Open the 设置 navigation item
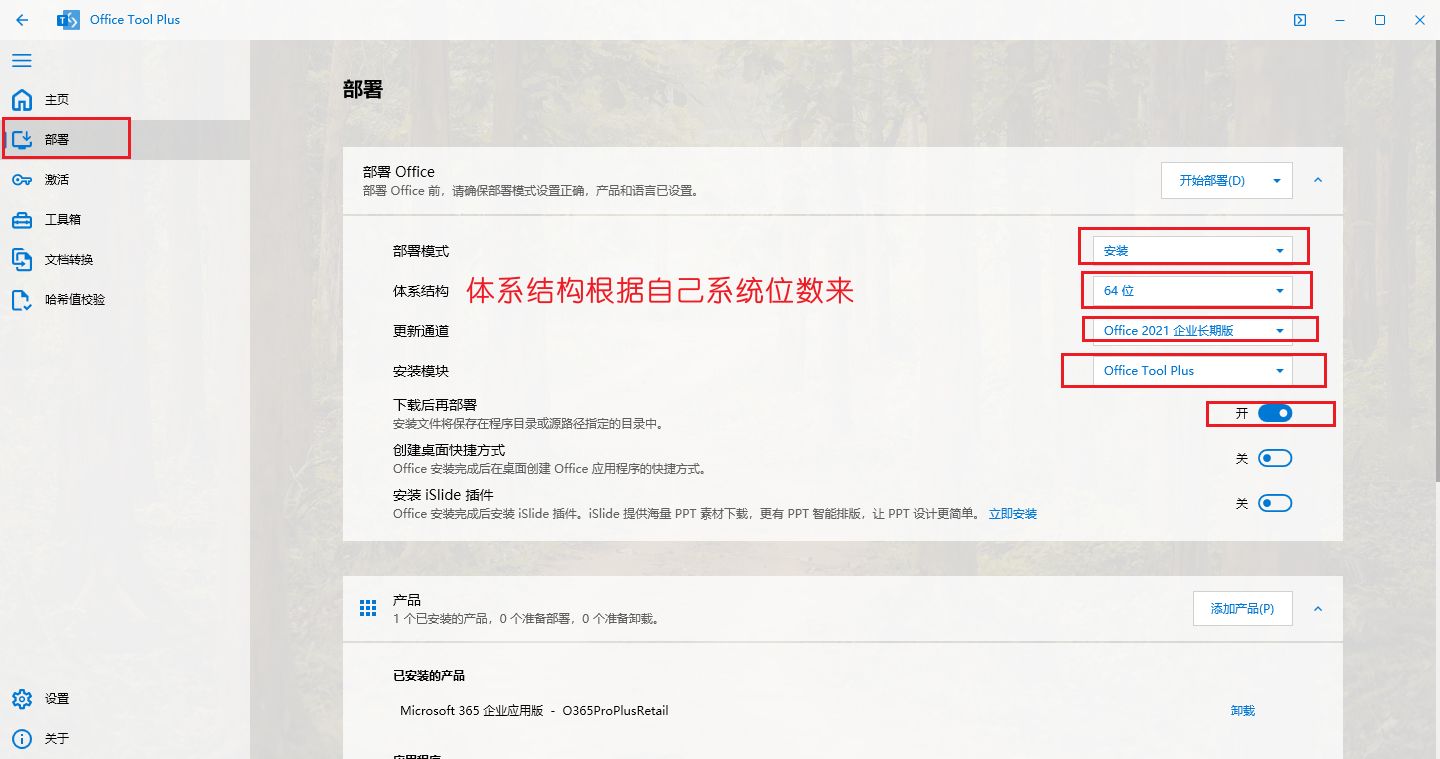Image resolution: width=1440 pixels, height=759 pixels. (x=125, y=699)
